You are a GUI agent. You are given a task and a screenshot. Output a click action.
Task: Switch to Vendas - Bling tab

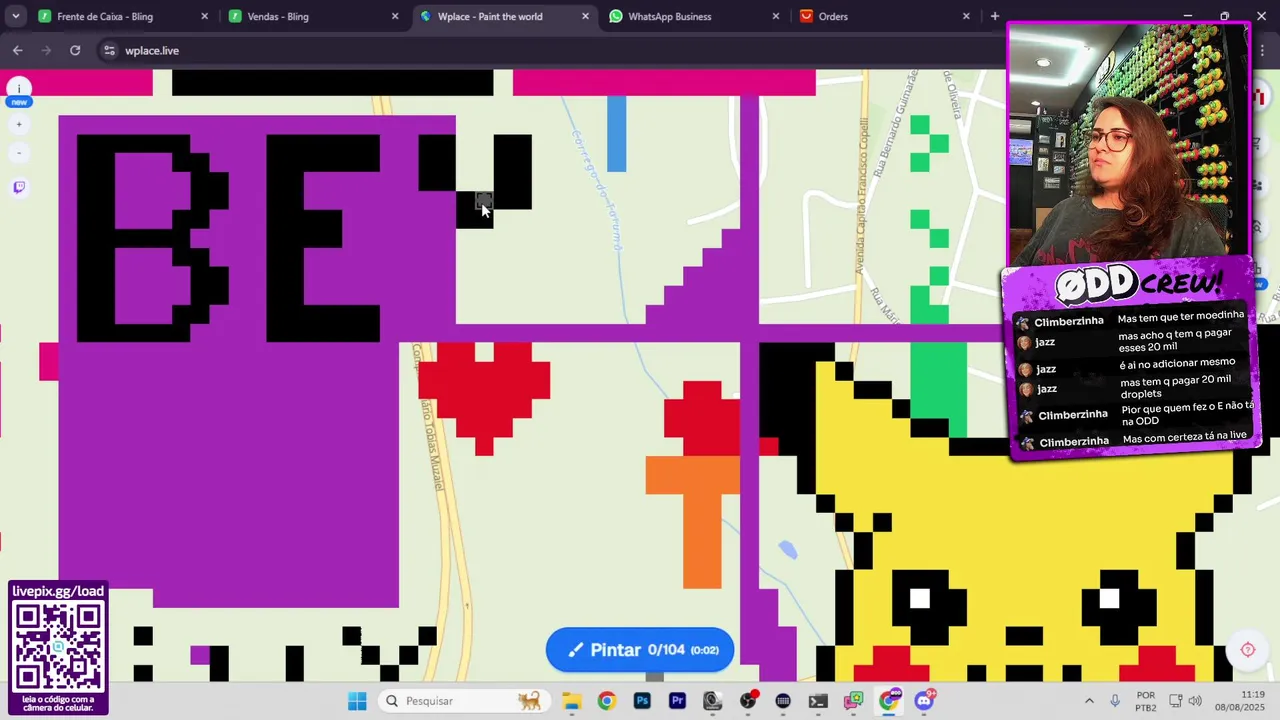pos(313,16)
